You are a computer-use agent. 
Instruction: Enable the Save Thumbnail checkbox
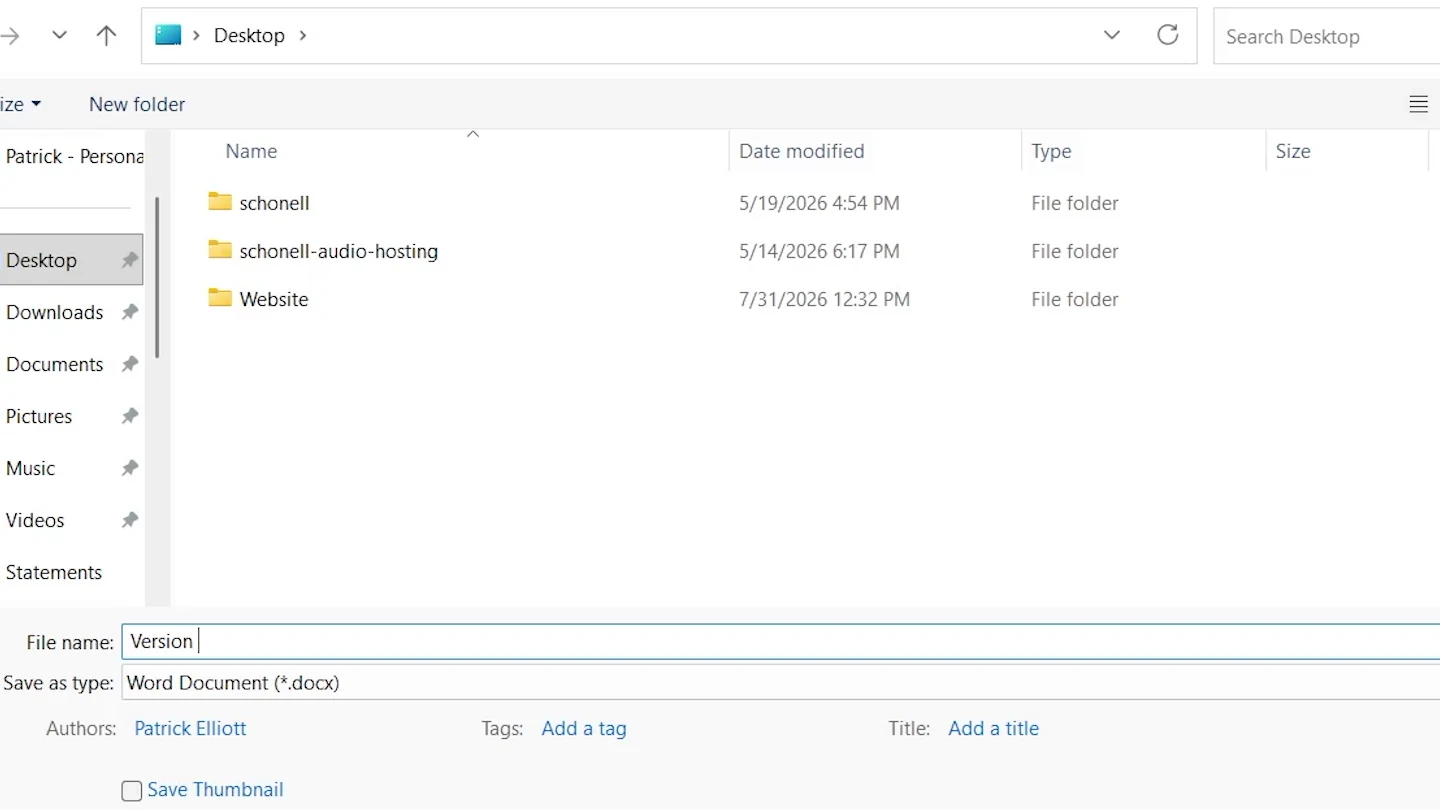coord(132,791)
